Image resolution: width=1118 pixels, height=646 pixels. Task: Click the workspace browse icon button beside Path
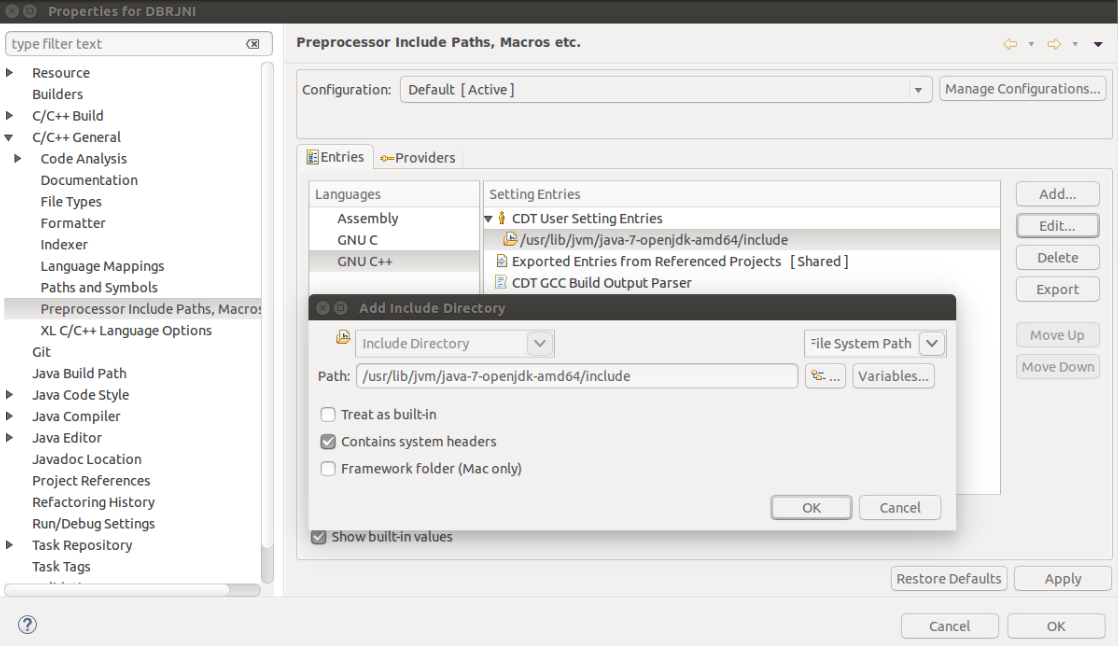click(x=826, y=376)
